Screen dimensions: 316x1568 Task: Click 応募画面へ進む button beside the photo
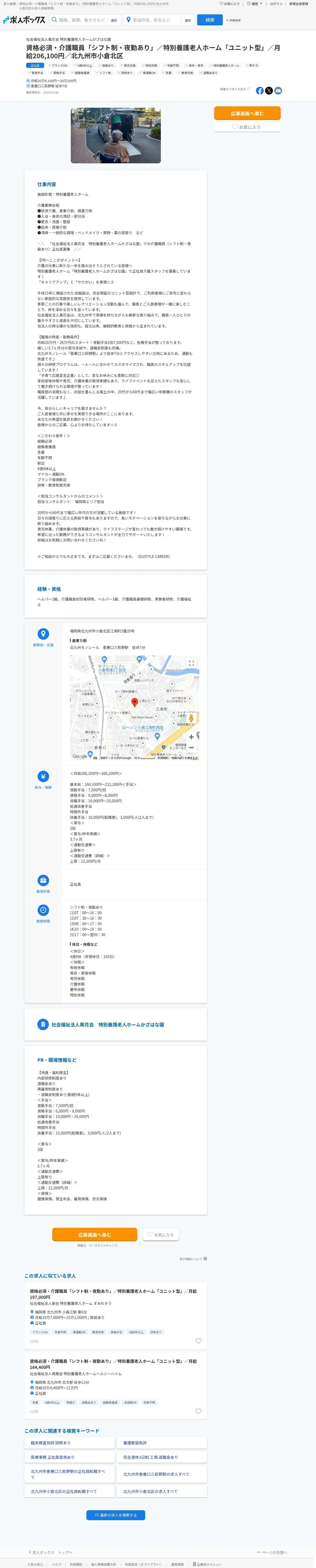pyautogui.click(x=247, y=113)
